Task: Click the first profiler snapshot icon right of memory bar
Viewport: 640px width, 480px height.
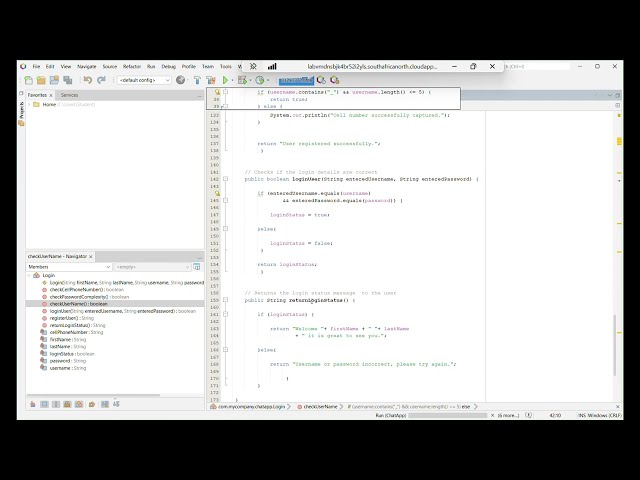Action: 321,80
